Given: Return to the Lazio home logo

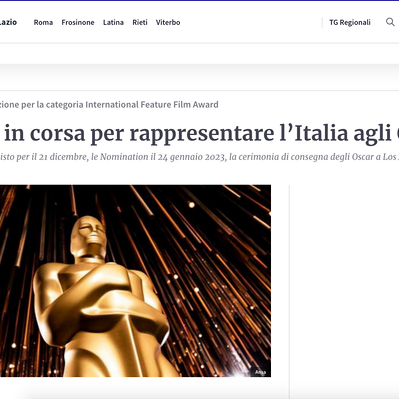Looking at the screenshot, I should coord(8,22).
